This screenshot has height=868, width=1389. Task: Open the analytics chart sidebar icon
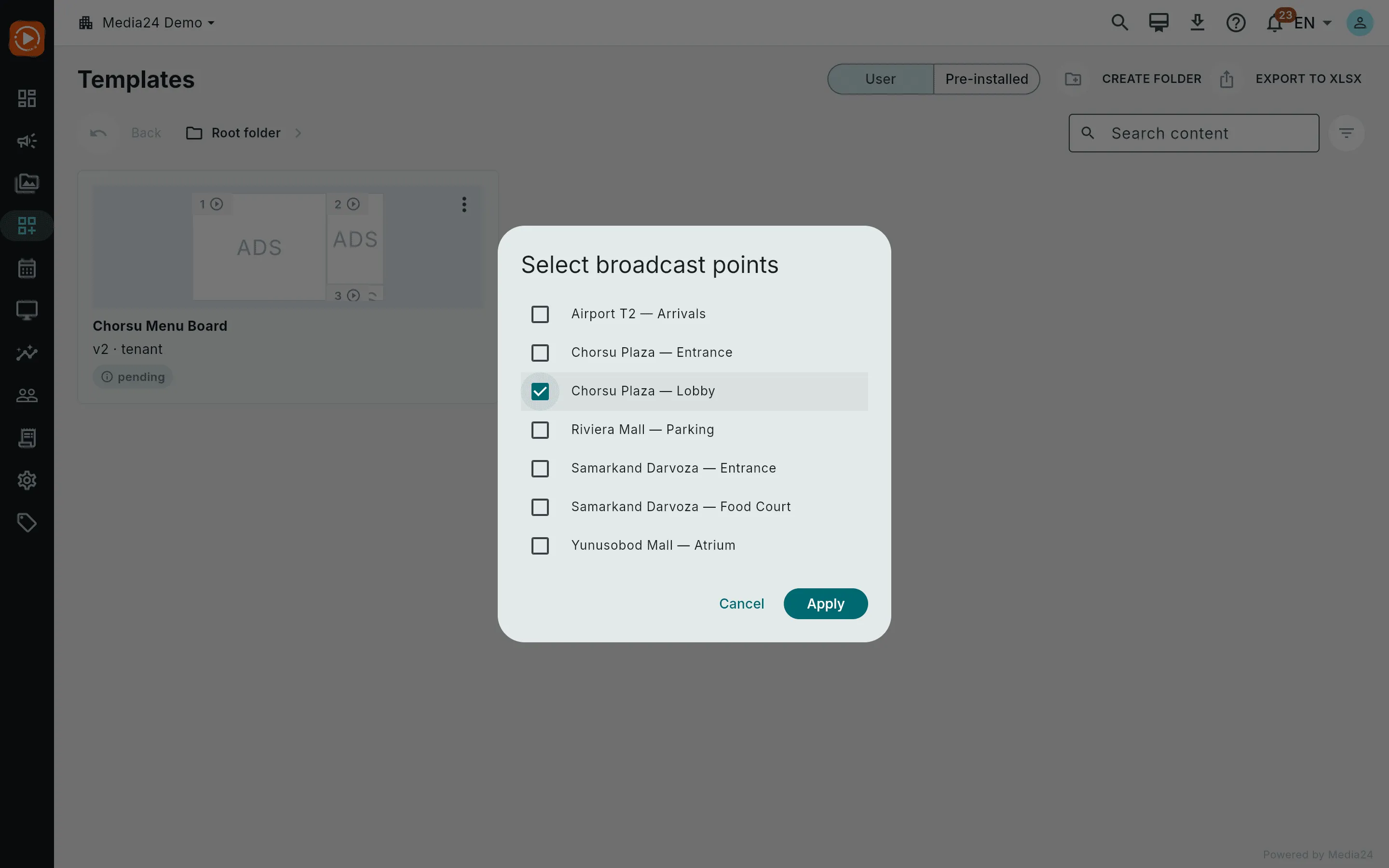point(27,353)
